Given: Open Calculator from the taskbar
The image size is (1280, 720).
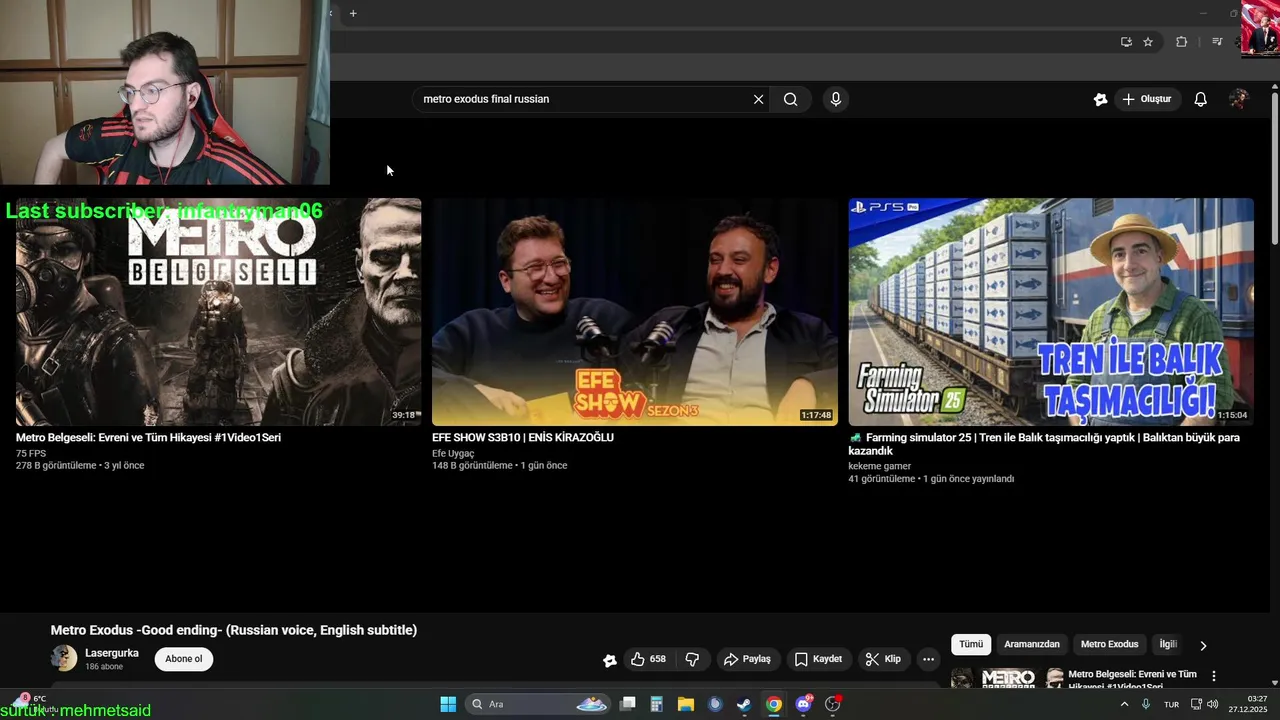Looking at the screenshot, I should pyautogui.click(x=657, y=704).
